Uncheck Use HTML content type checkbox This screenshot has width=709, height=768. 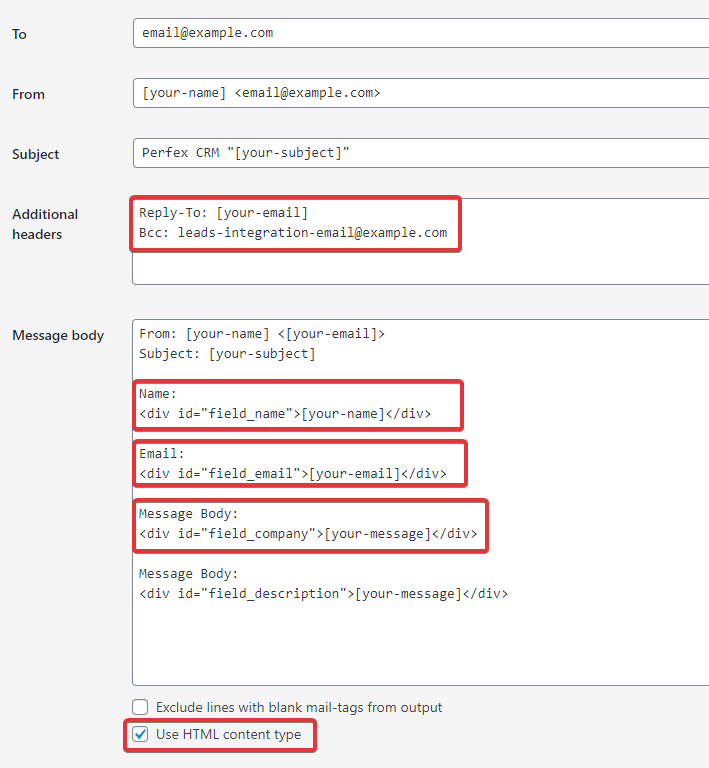[140, 734]
